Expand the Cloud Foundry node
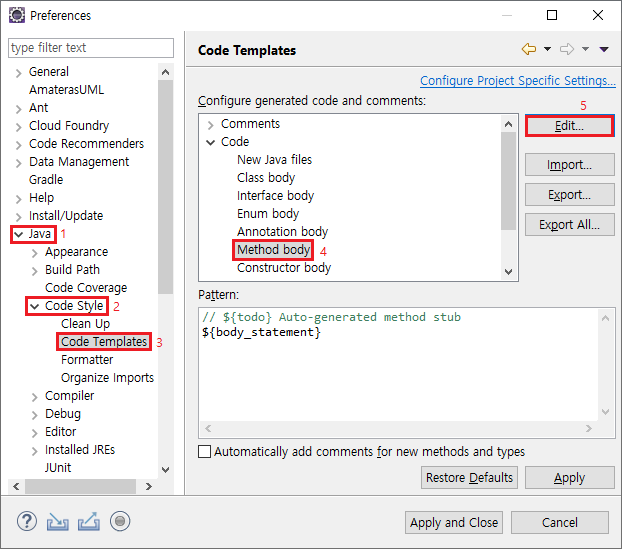The width and height of the screenshot is (622, 549). (x=18, y=127)
